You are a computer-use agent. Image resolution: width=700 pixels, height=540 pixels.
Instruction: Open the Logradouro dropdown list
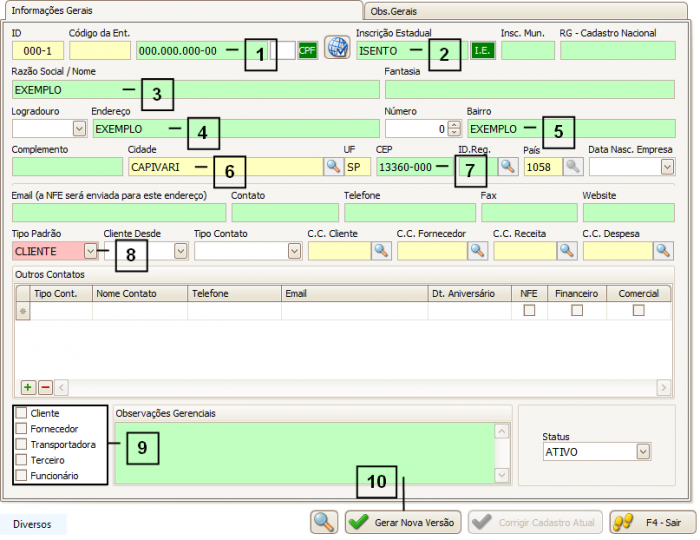[x=79, y=128]
